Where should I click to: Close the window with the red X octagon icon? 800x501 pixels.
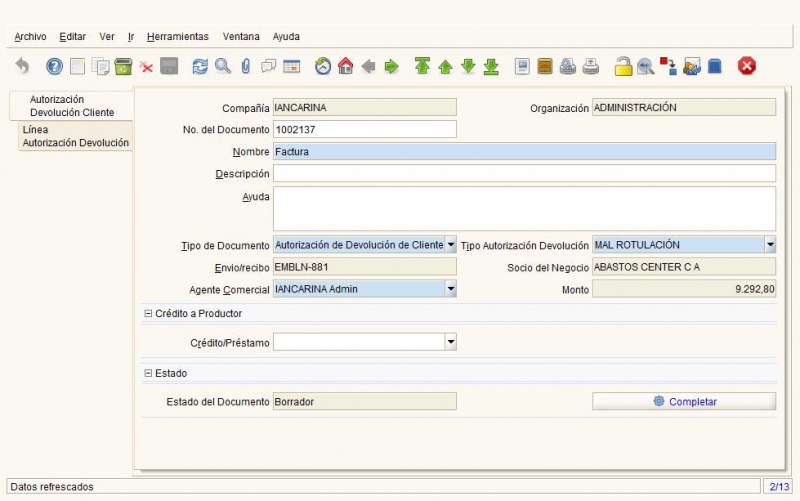[746, 66]
